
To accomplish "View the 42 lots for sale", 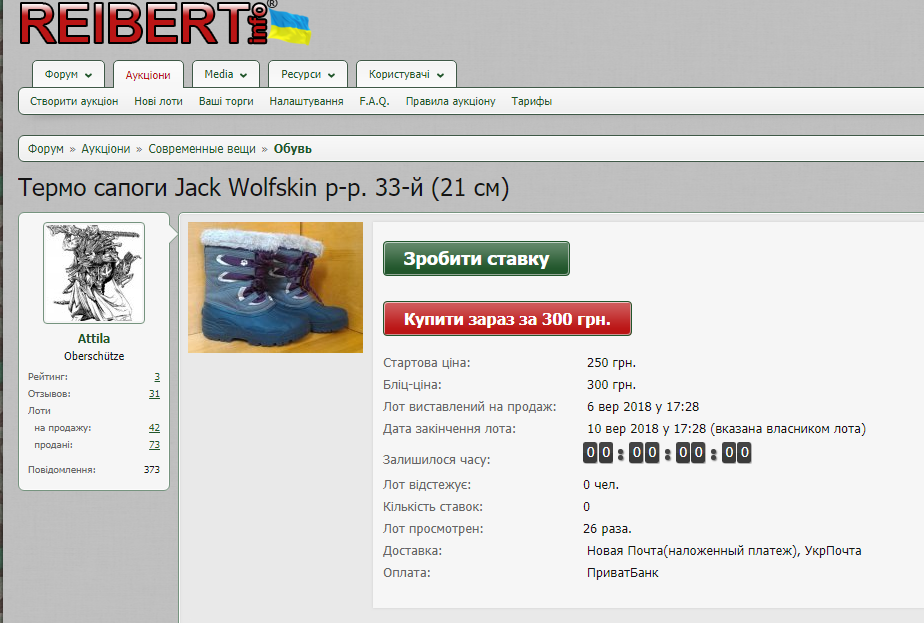I will [x=154, y=428].
